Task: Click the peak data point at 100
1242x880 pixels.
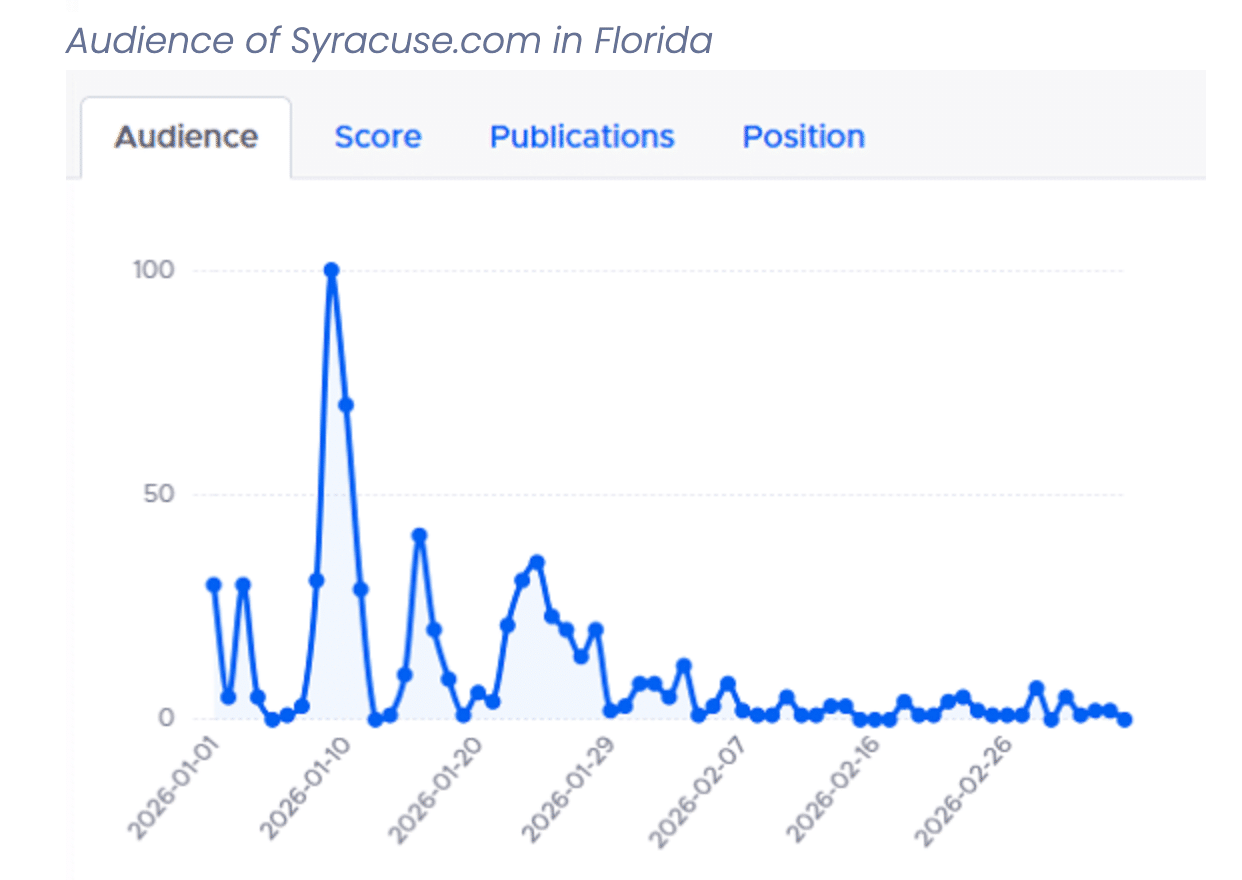Action: [332, 268]
